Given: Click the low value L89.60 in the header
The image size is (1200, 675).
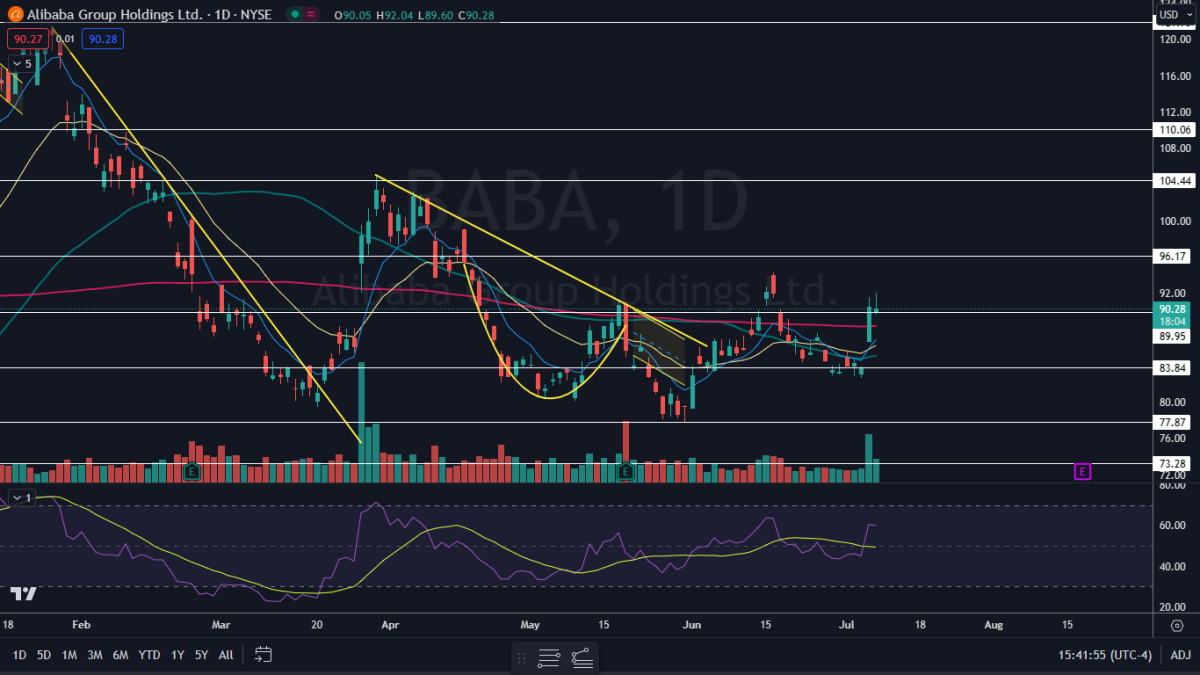Looking at the screenshot, I should pos(434,15).
